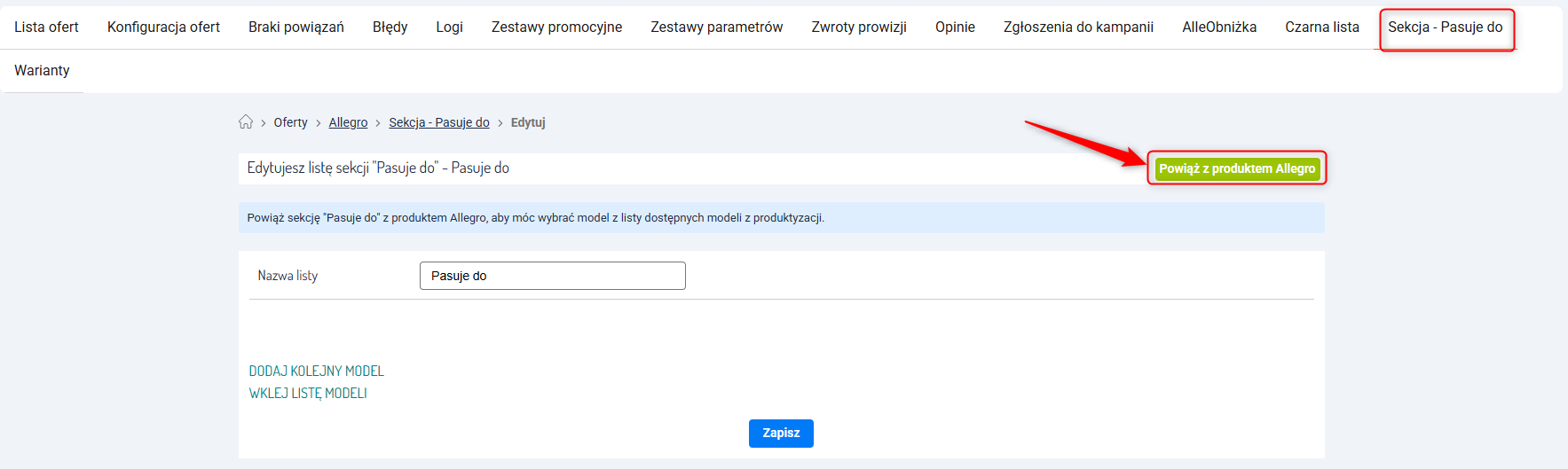Open the Opinie tab
The width and height of the screenshot is (1568, 469).
pyautogui.click(x=955, y=27)
